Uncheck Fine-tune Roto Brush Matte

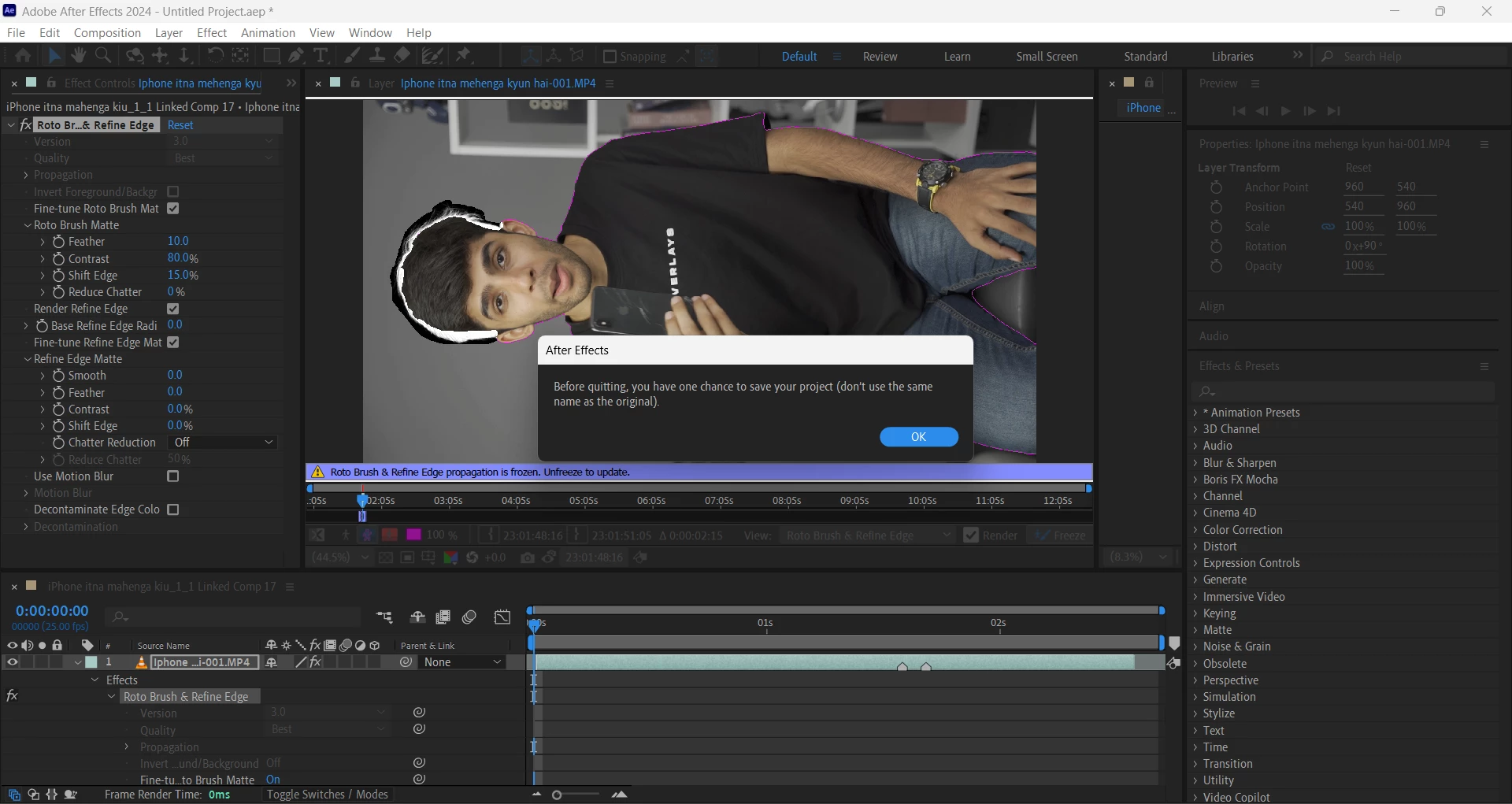(173, 209)
